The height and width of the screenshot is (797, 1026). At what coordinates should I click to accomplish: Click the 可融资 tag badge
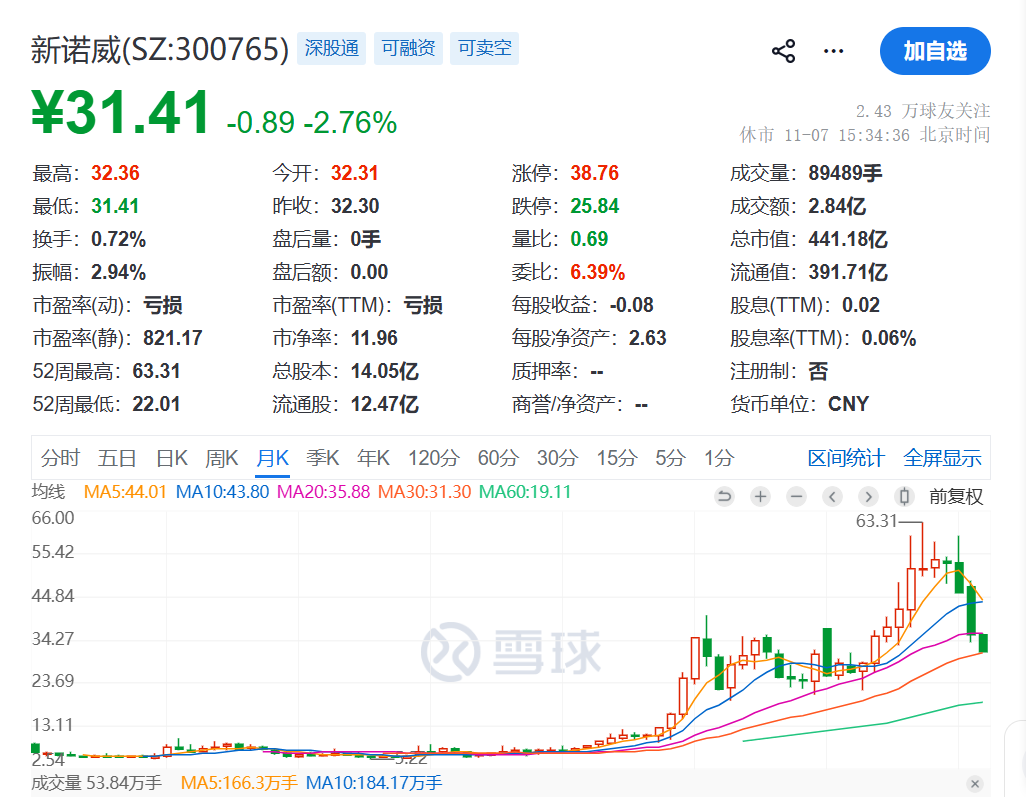click(x=409, y=49)
